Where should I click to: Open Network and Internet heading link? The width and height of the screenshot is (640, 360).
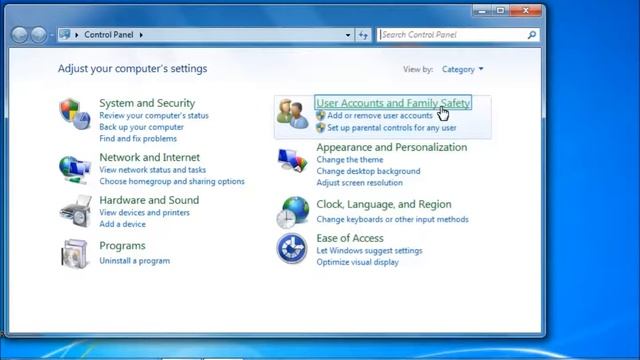(x=149, y=157)
